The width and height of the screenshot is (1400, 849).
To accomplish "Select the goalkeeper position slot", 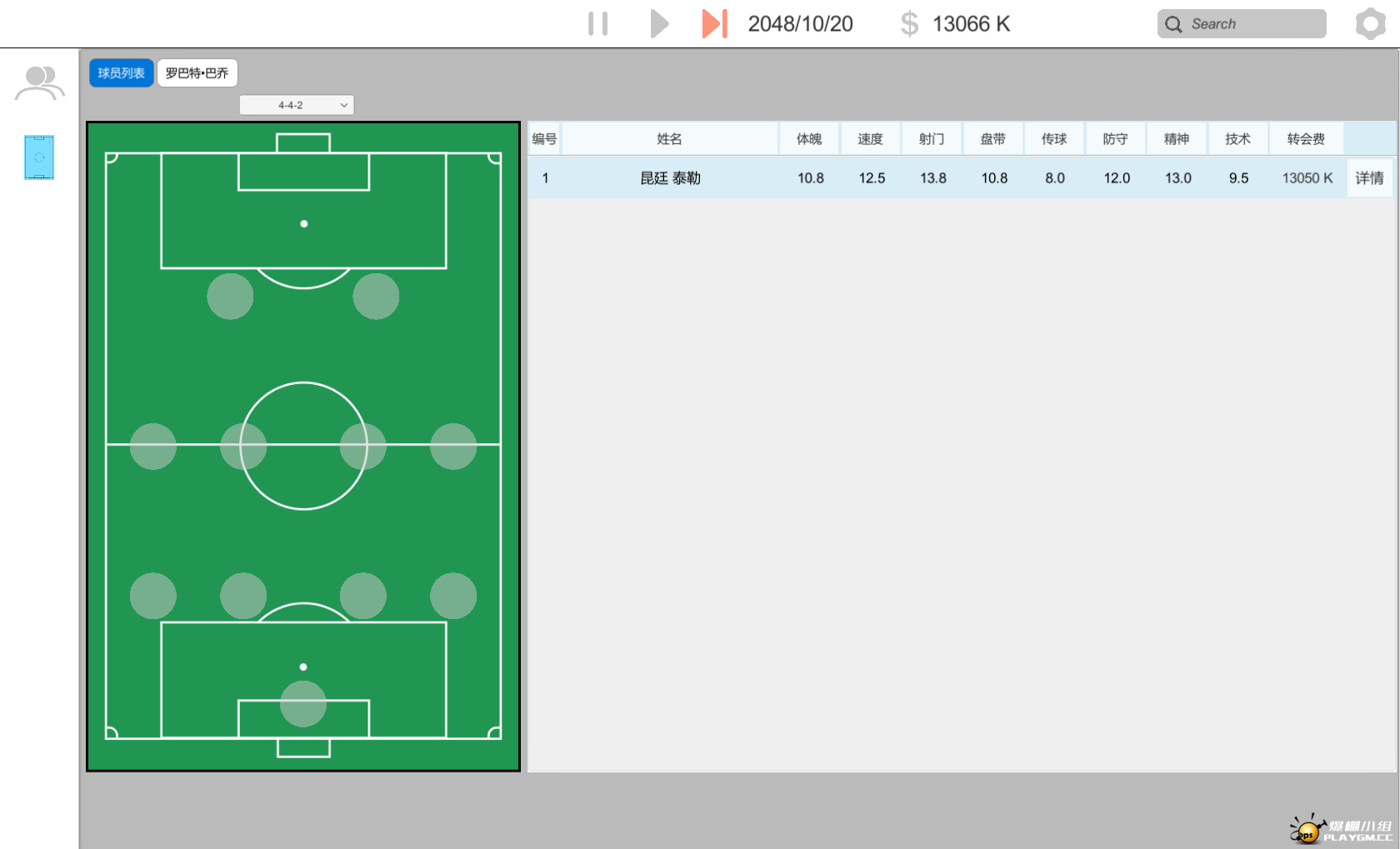I will tap(303, 704).
